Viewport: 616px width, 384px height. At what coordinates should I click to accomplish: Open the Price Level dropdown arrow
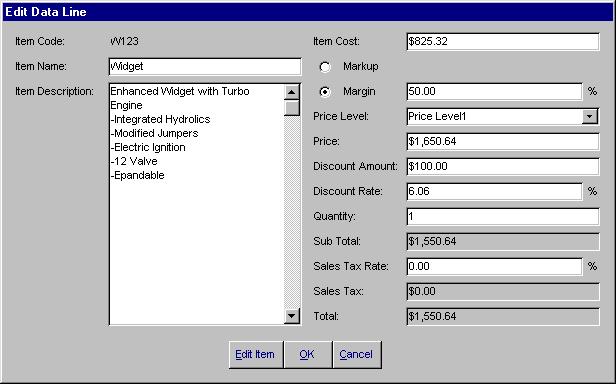point(589,116)
